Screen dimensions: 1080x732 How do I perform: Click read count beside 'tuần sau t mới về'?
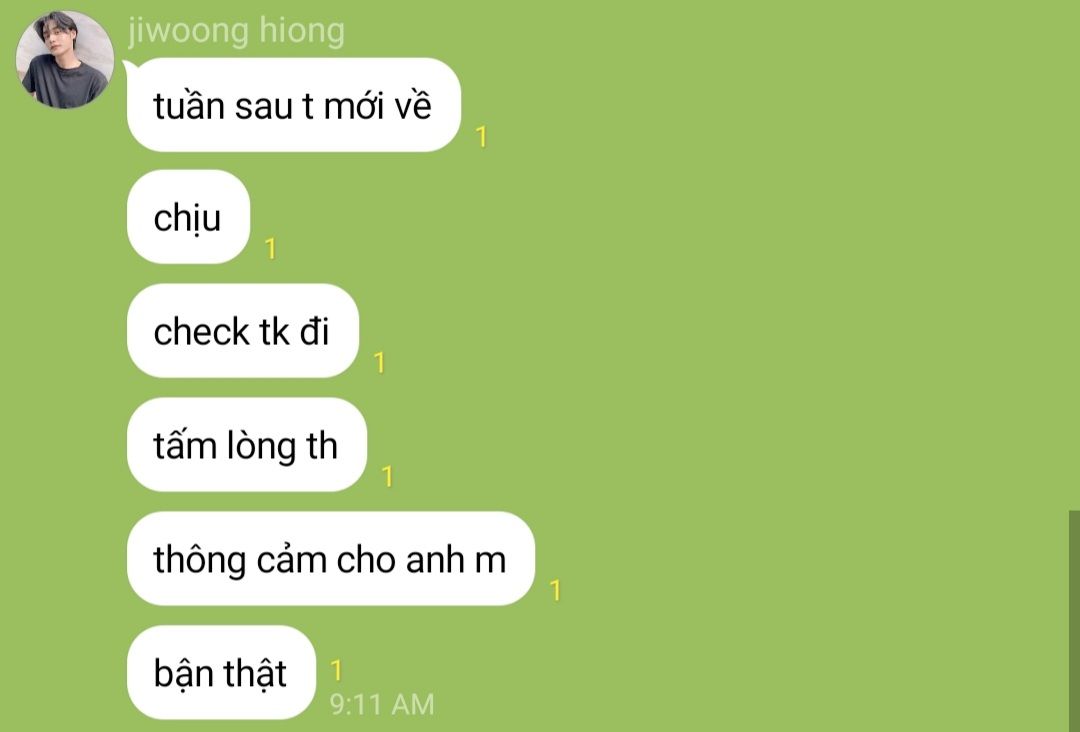tap(481, 137)
